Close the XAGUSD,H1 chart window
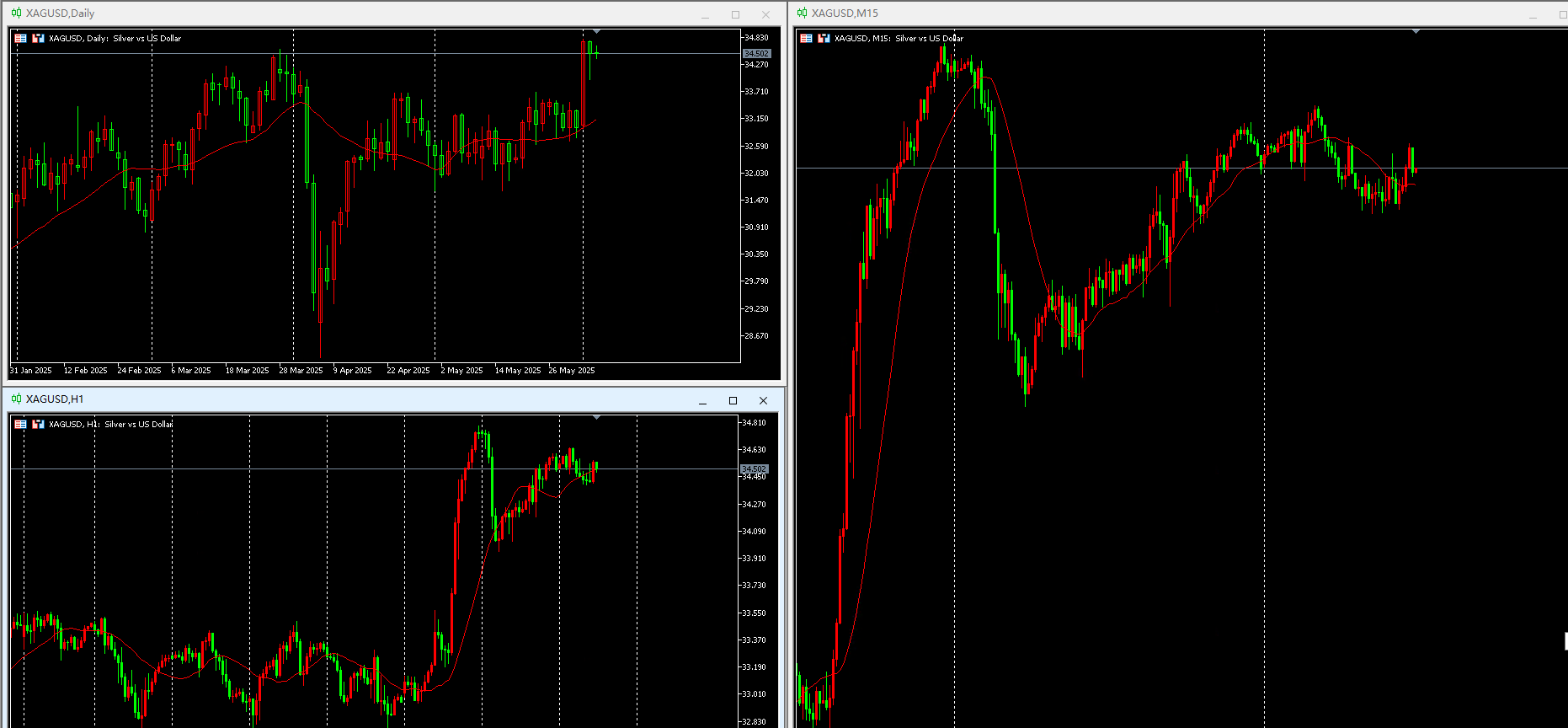This screenshot has width=1568, height=728. pos(763,400)
